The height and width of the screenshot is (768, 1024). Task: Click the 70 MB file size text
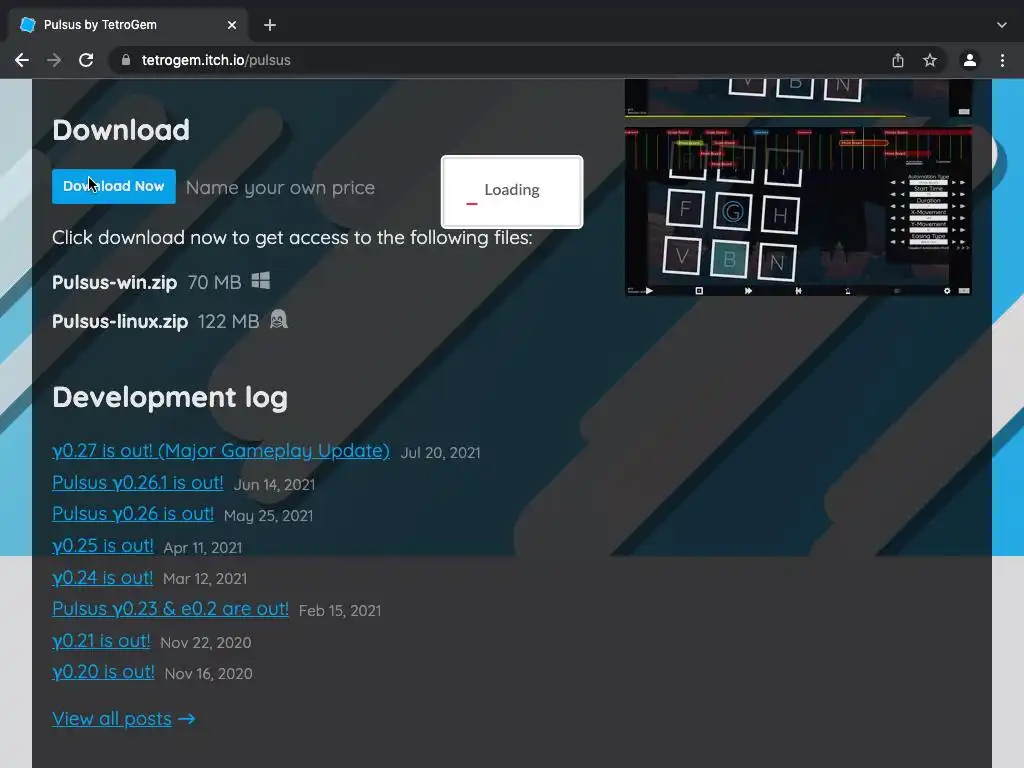point(214,282)
